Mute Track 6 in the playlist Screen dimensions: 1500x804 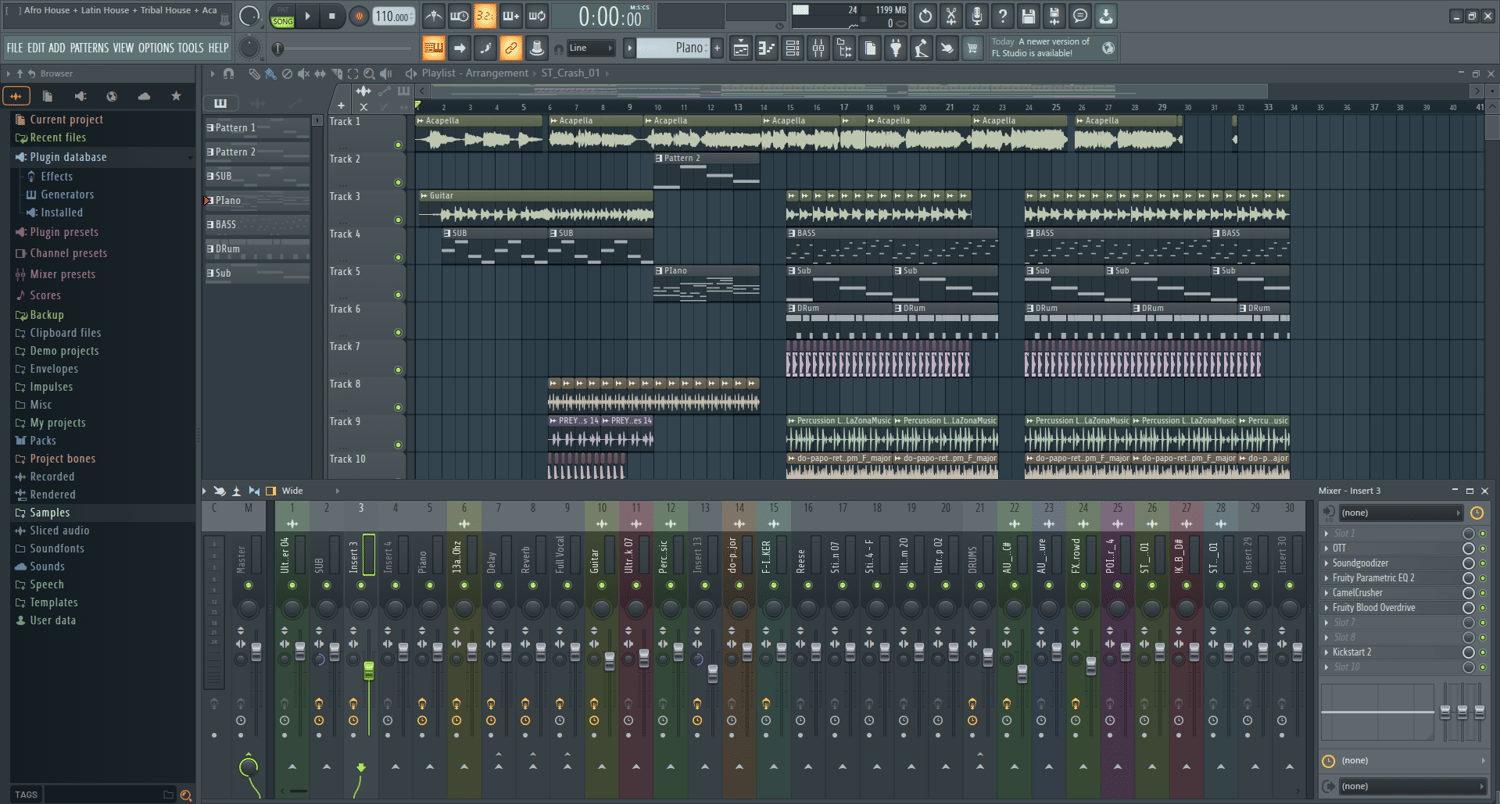398,332
